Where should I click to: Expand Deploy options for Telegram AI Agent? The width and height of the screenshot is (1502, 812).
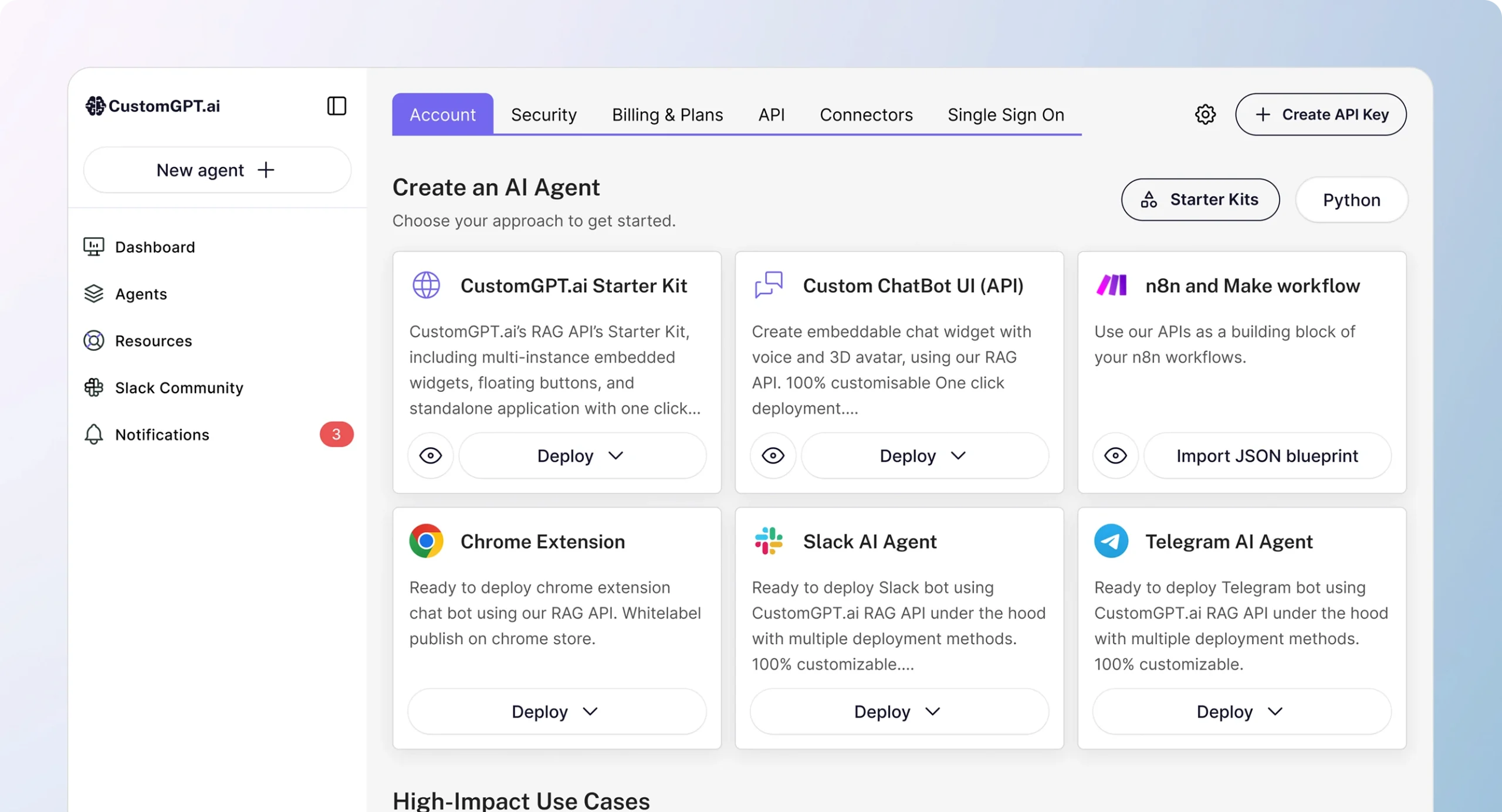pos(1242,712)
